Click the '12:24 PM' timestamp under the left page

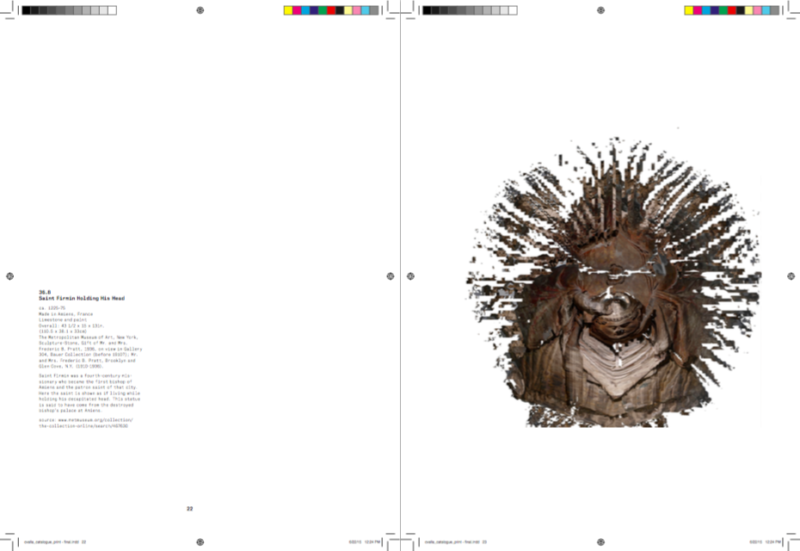point(372,542)
